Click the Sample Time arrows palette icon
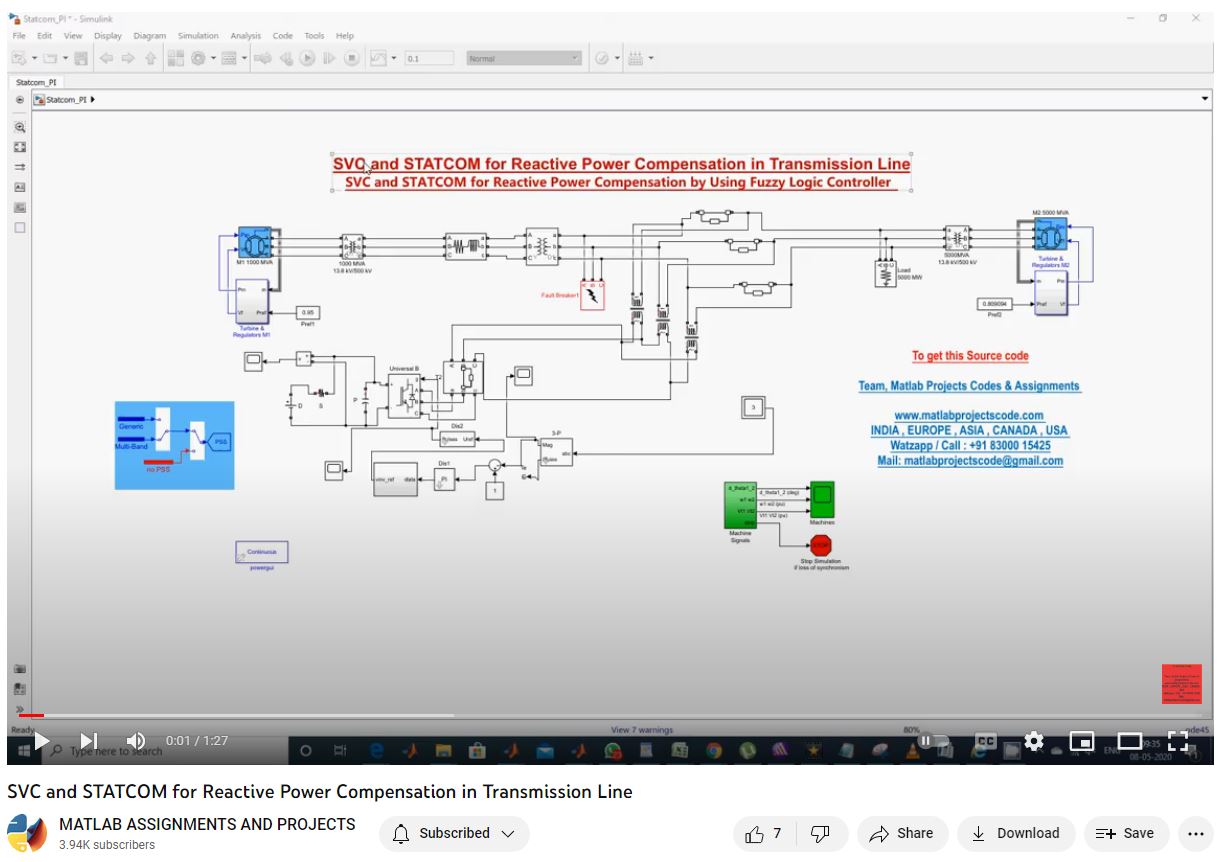 (19, 167)
